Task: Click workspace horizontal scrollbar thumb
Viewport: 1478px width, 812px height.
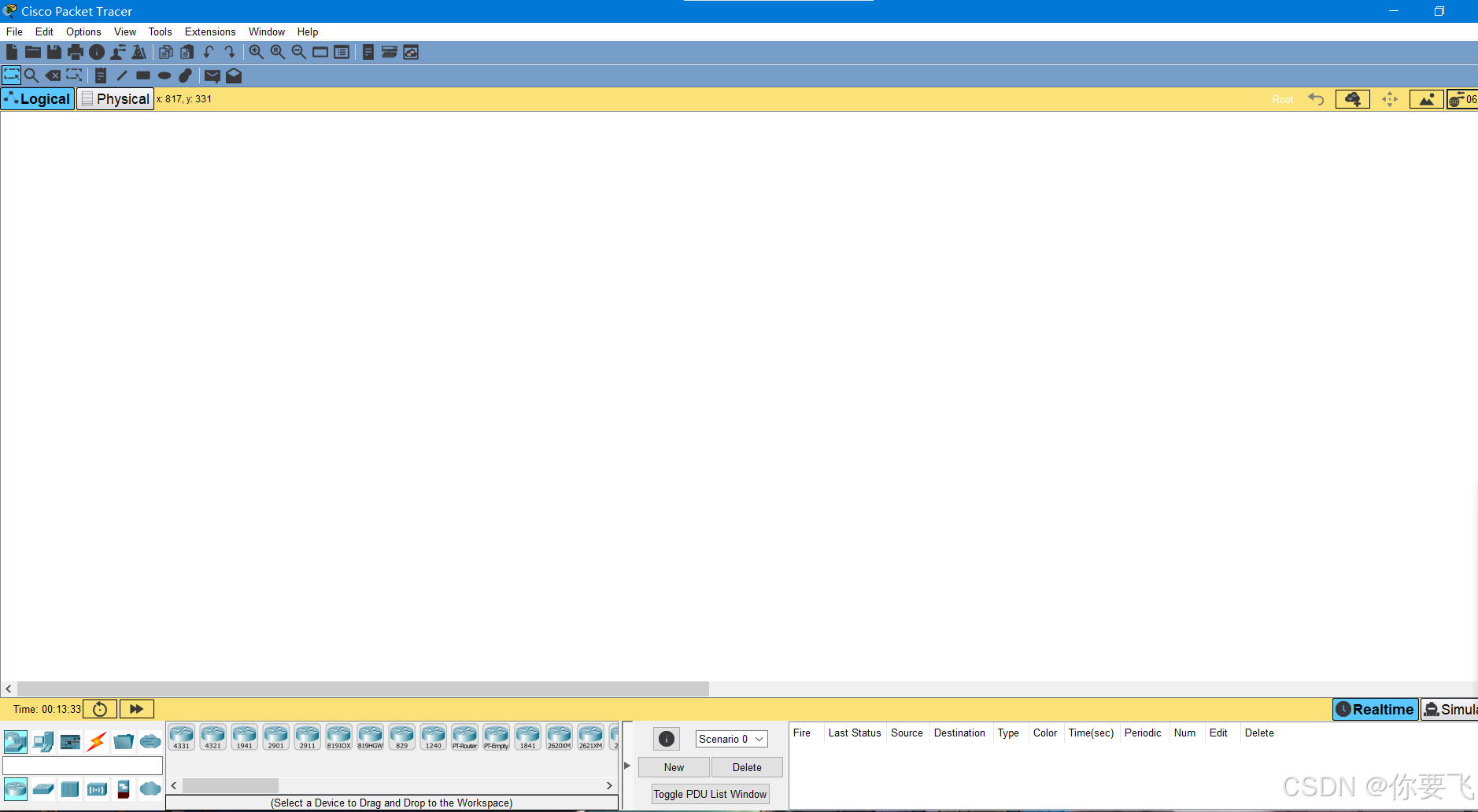Action: 363,688
